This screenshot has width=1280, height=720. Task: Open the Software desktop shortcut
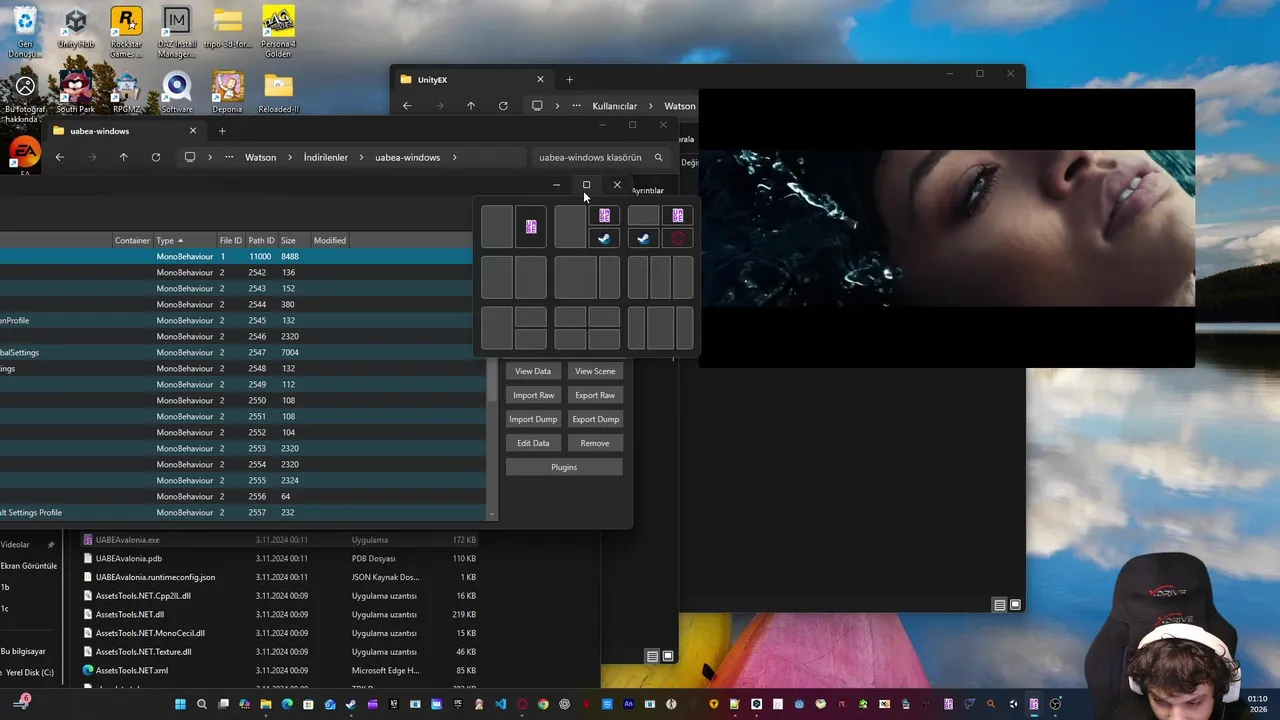coord(177,91)
